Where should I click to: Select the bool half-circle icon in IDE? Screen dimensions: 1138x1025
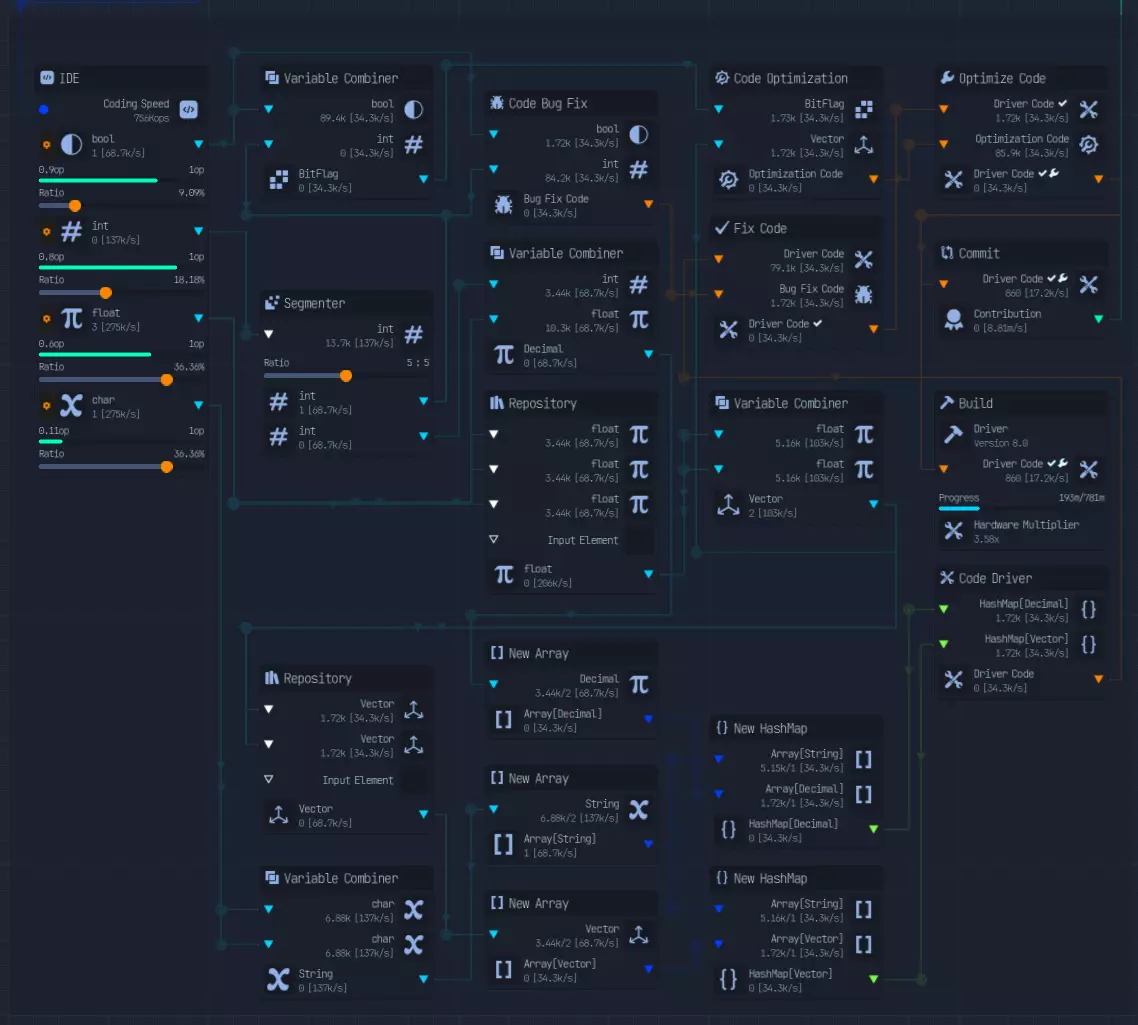(x=71, y=144)
